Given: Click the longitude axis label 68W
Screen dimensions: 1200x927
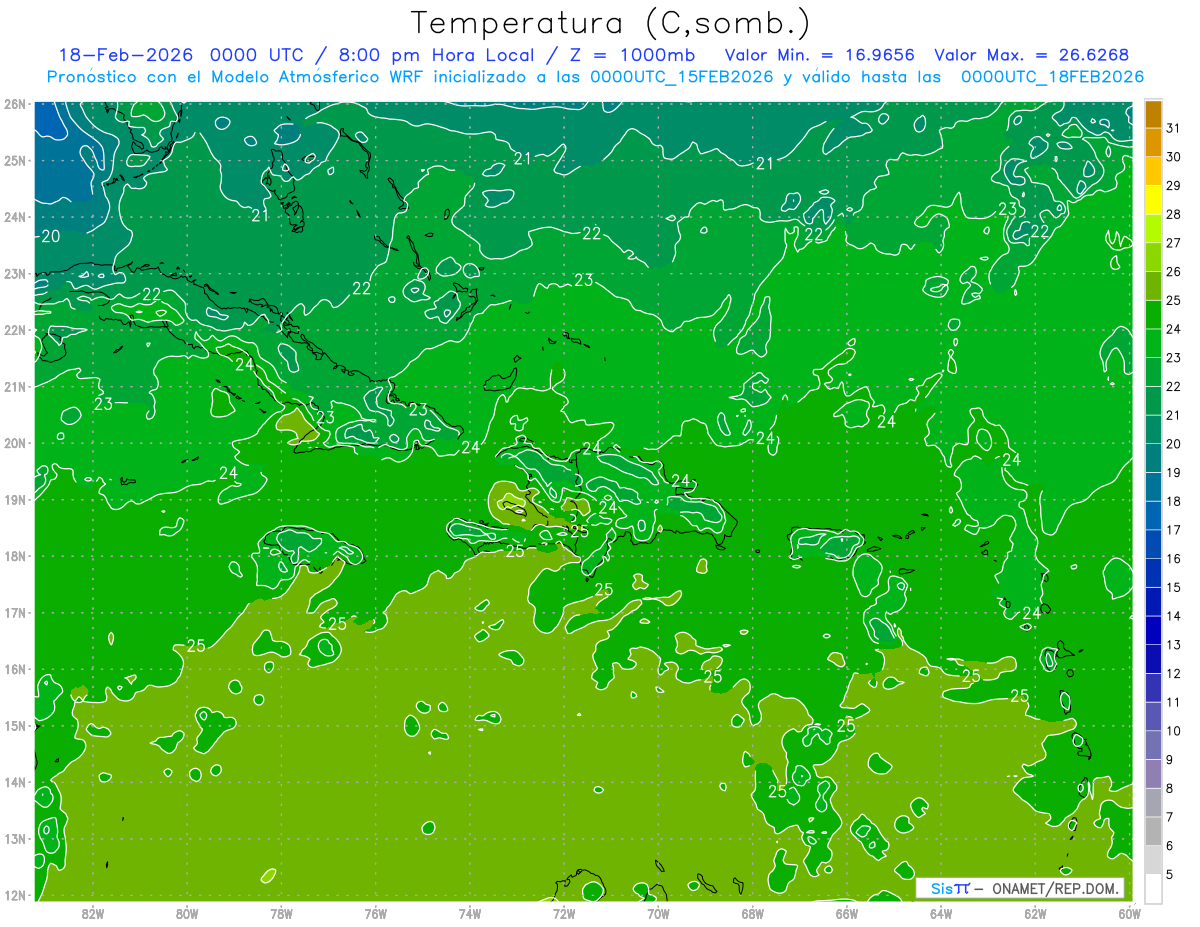Looking at the screenshot, I should coord(753,913).
